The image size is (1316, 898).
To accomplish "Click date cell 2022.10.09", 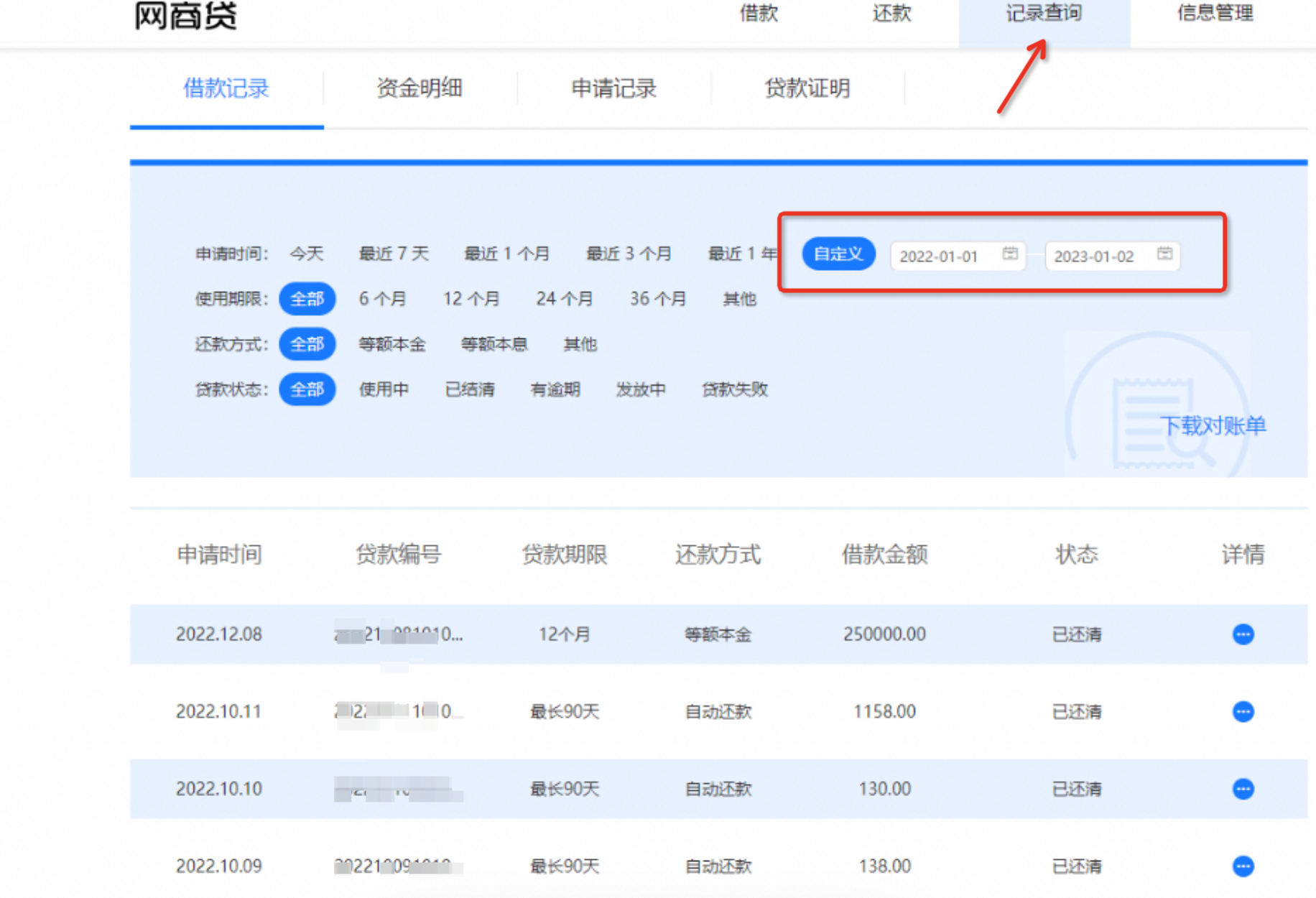I will (219, 866).
